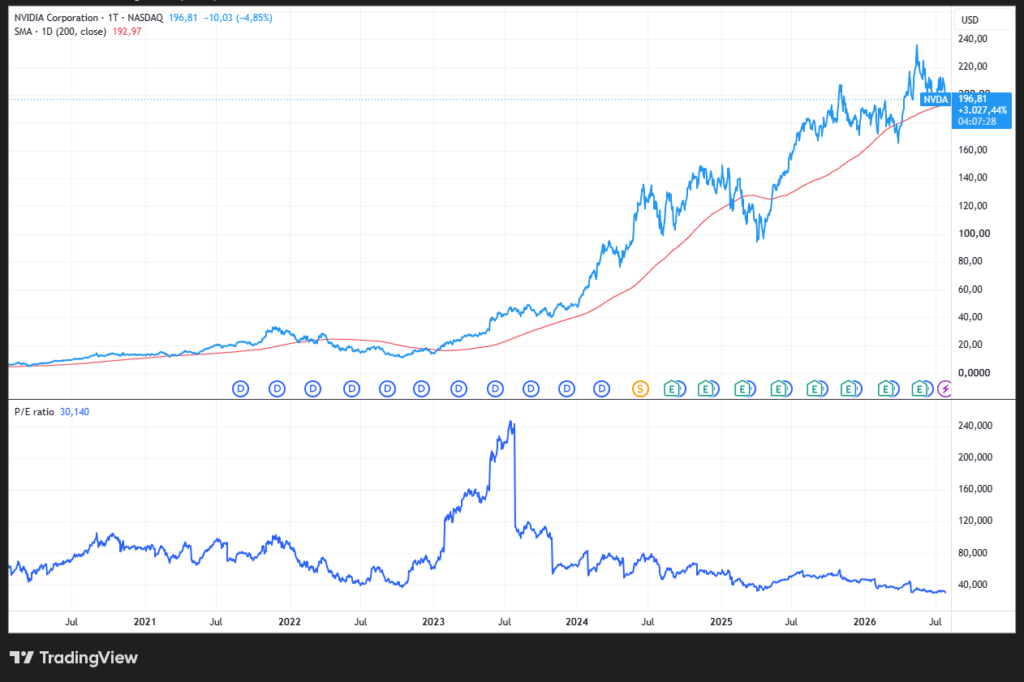Open the dividend marker just before 2024
Screen dimensions: 1024x682
(566, 389)
